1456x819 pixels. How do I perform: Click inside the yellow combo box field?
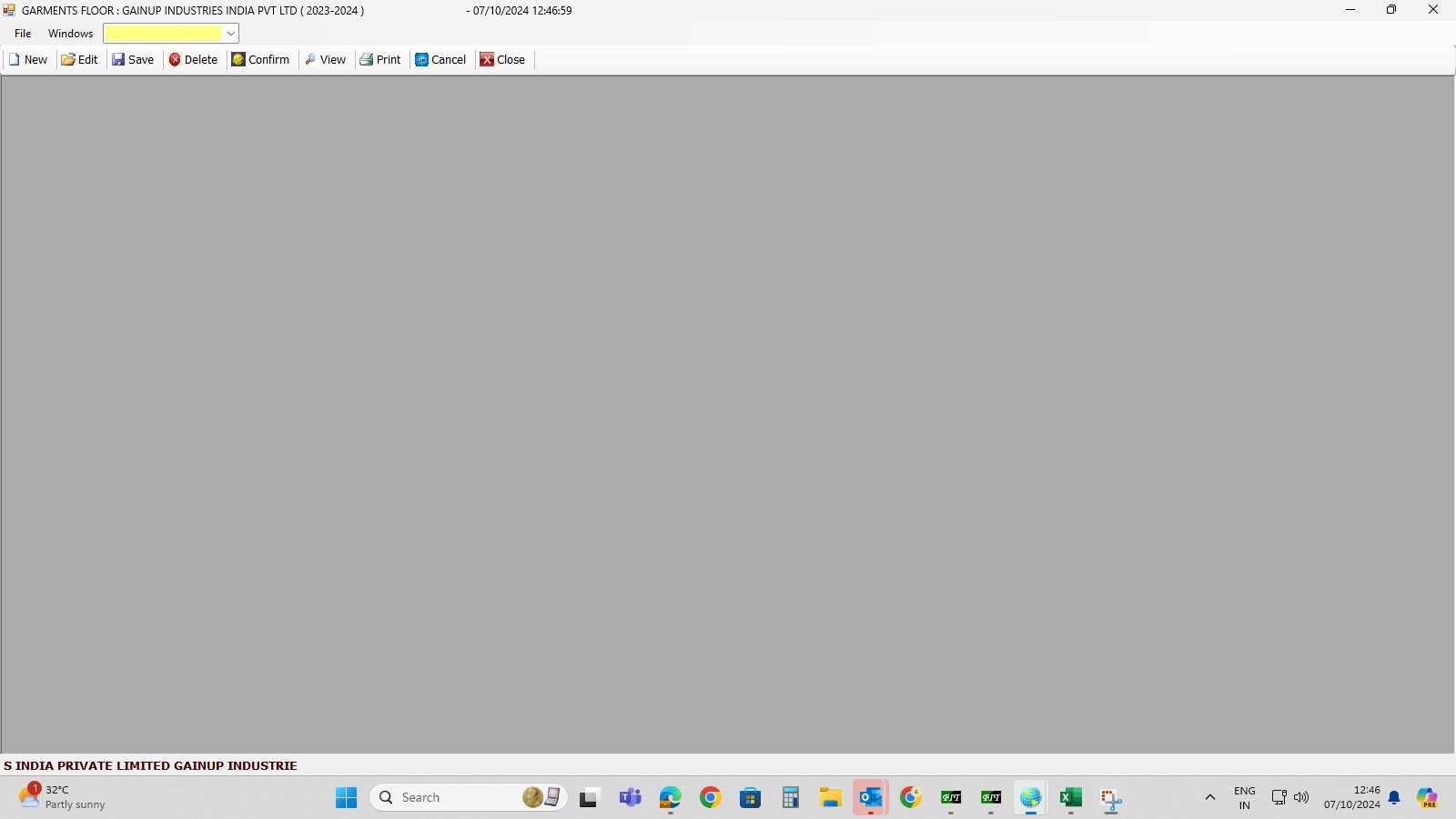pos(163,34)
